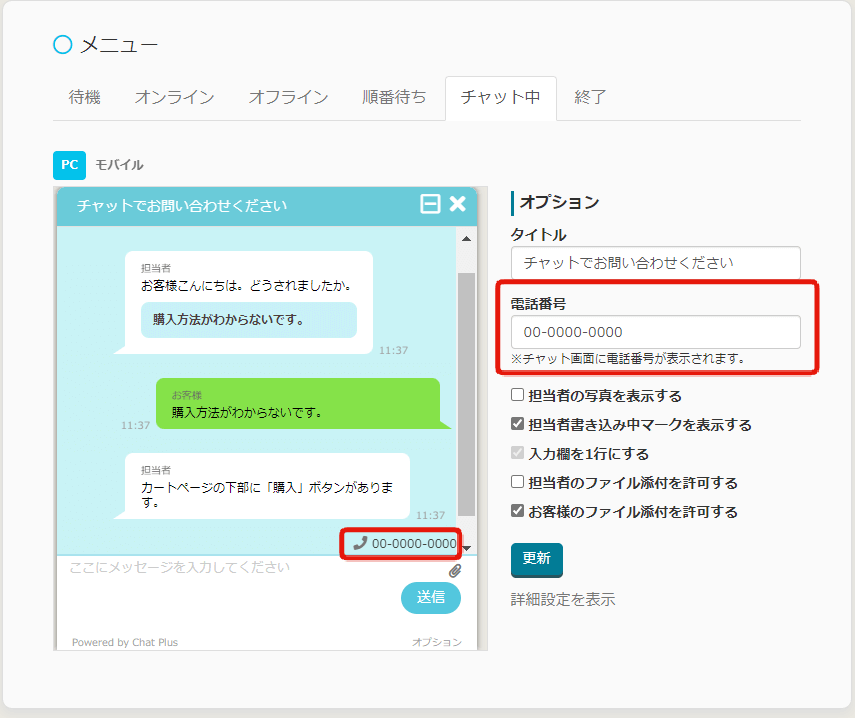Select the チャット中 tab
Viewport: 855px width, 718px height.
point(501,98)
